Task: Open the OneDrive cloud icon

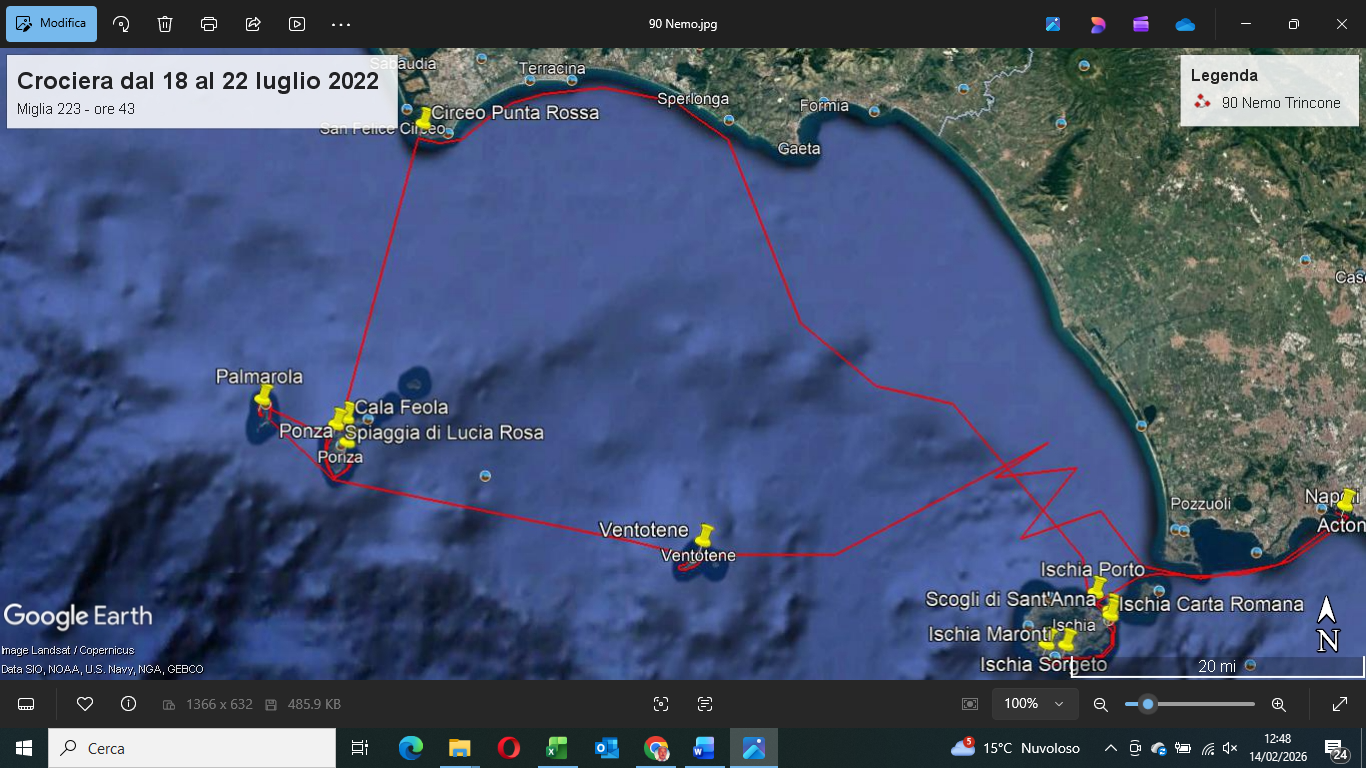Action: [1185, 24]
